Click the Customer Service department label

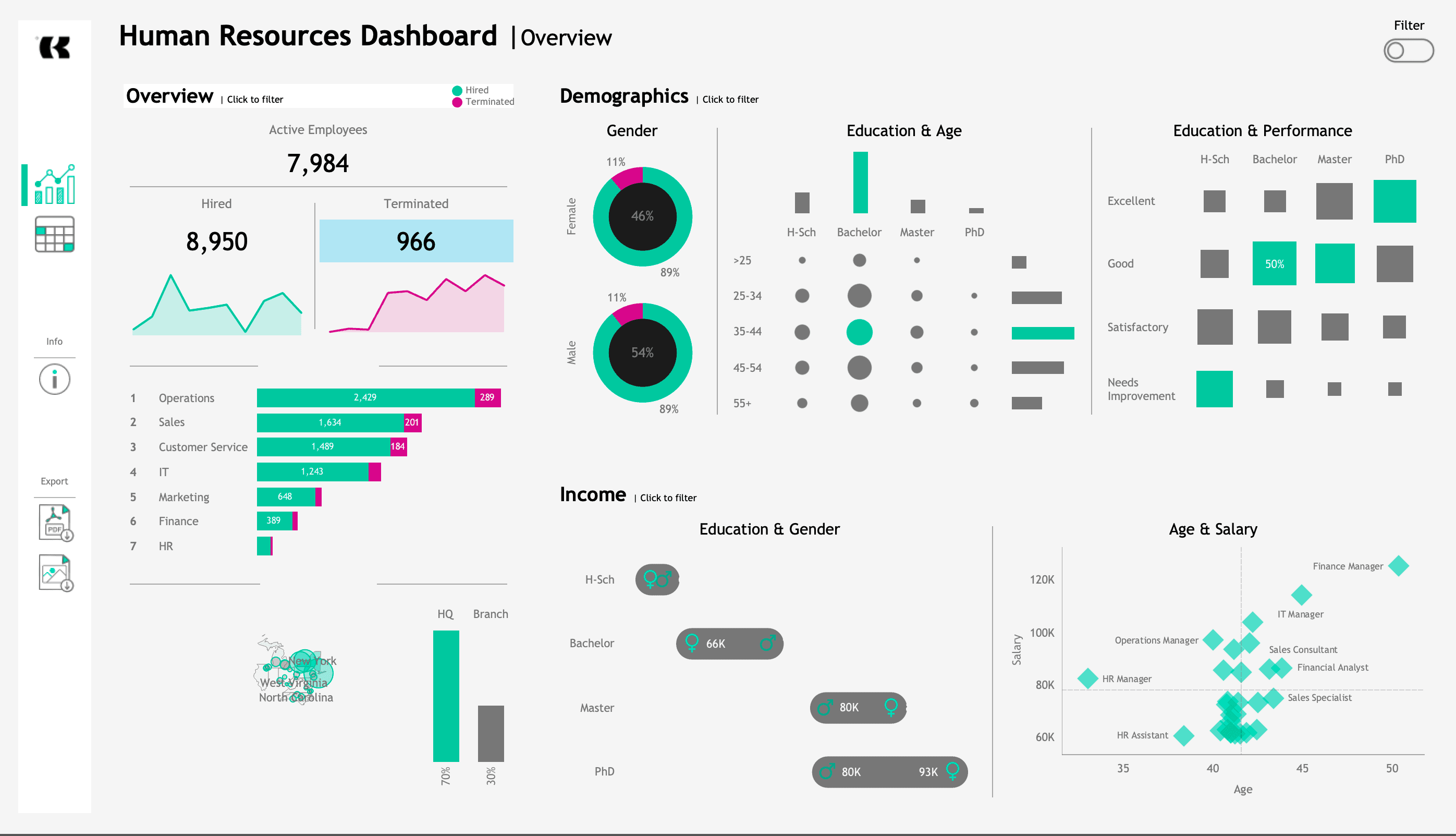(x=203, y=447)
